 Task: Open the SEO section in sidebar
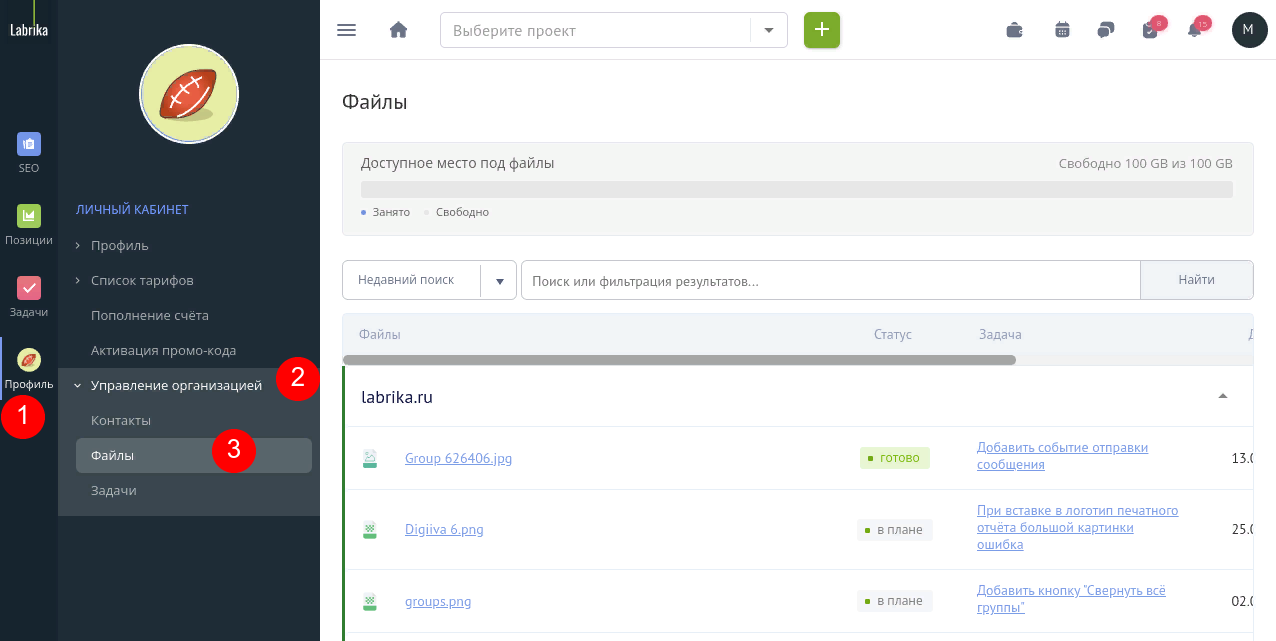pyautogui.click(x=29, y=153)
